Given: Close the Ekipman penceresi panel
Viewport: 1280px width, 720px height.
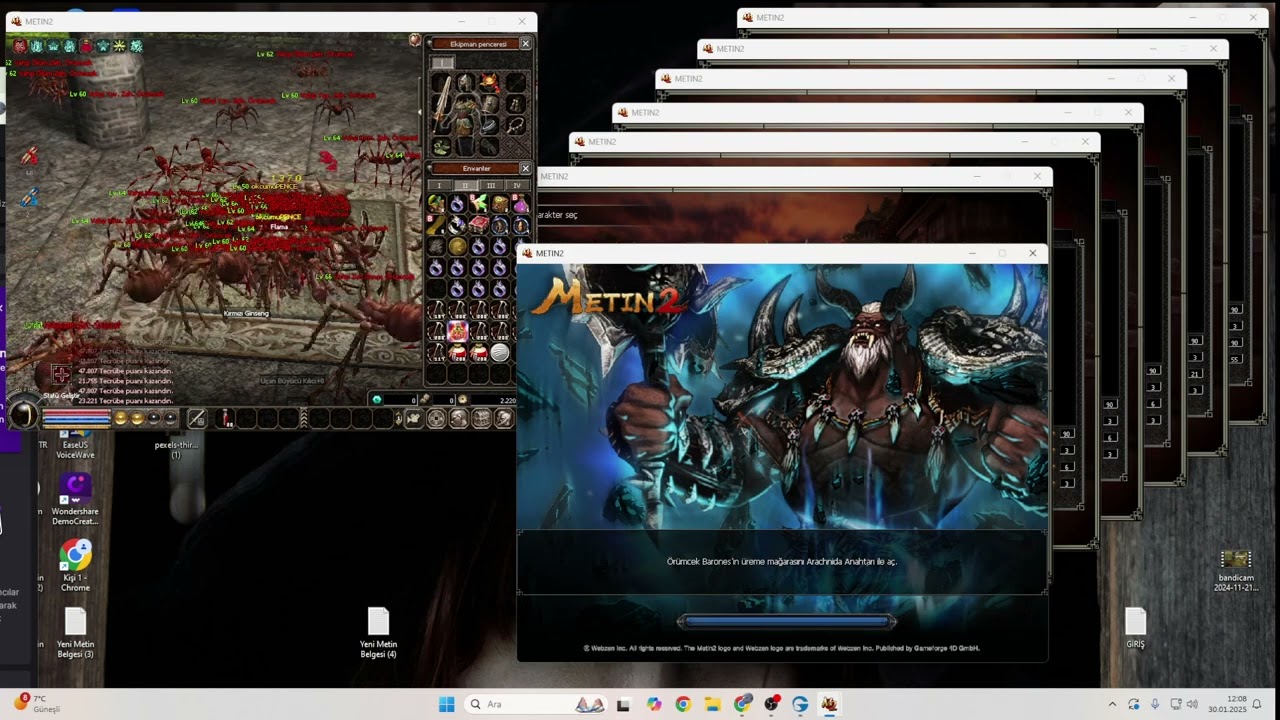Looking at the screenshot, I should click(x=525, y=44).
